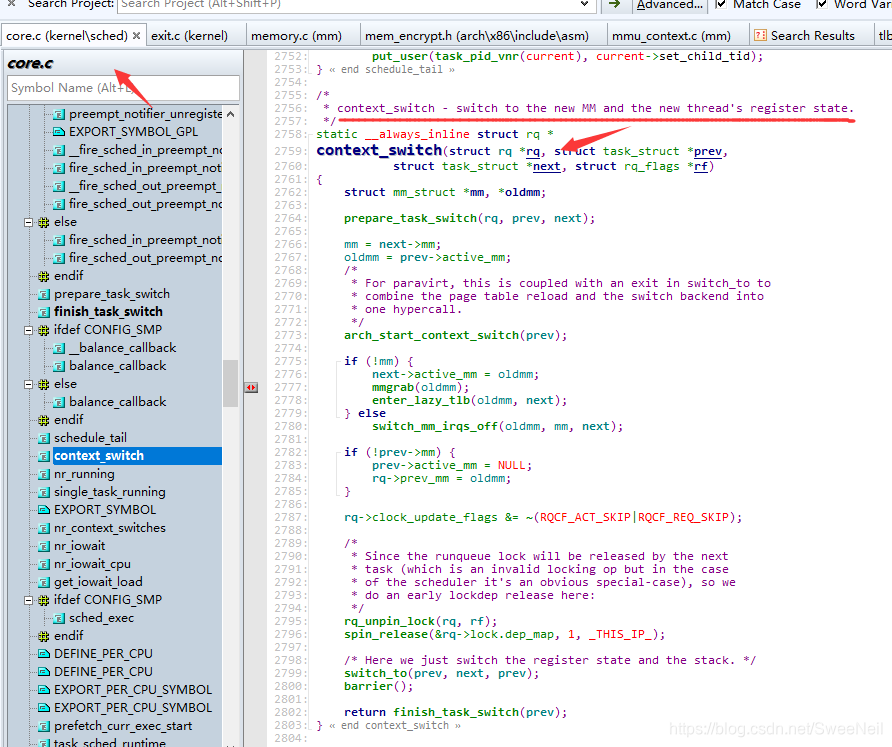The height and width of the screenshot is (747, 892).
Task: Click symbol list scroll up arrow
Action: pyautogui.click(x=230, y=114)
